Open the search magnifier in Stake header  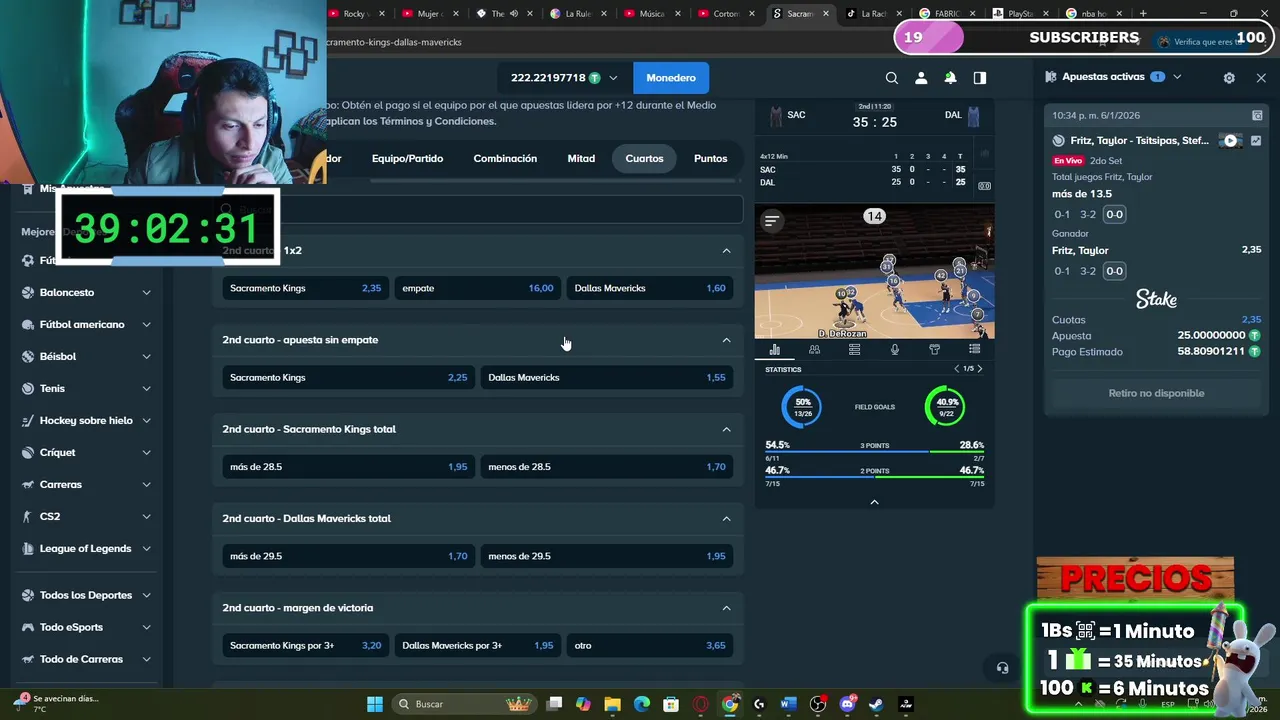click(x=892, y=78)
